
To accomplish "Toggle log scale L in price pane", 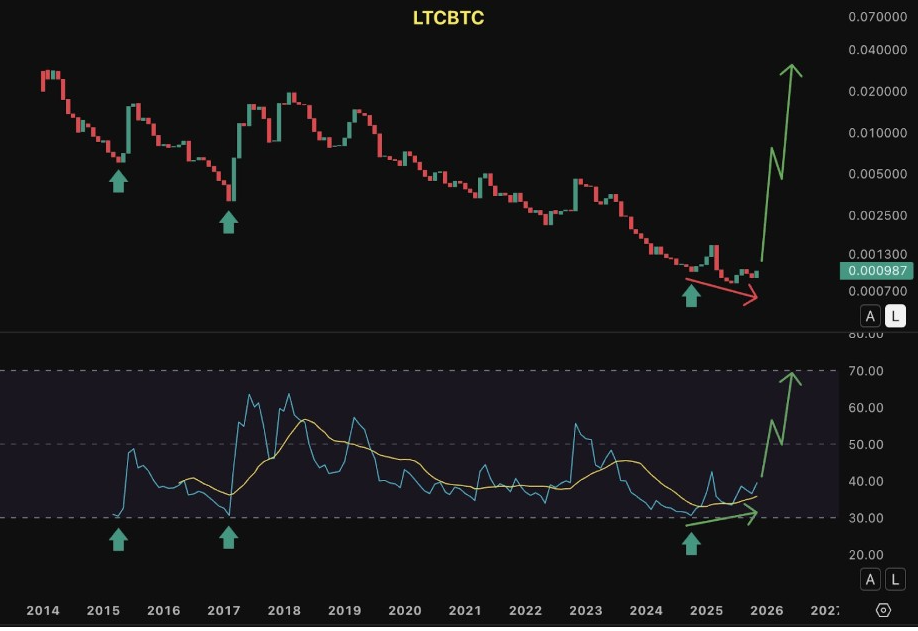I will tap(895, 316).
